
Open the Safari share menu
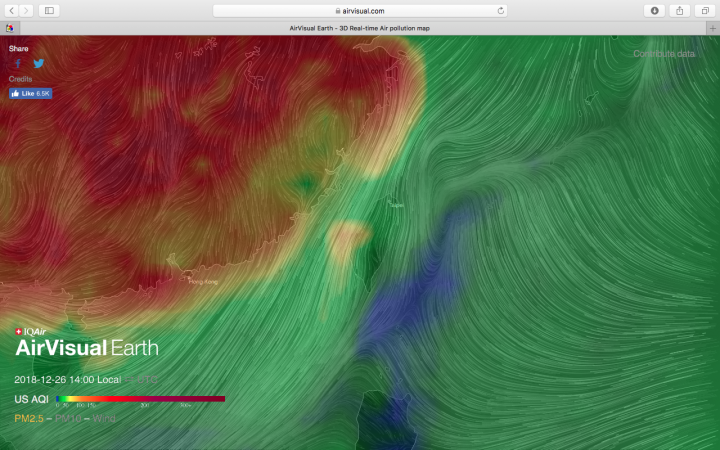click(x=680, y=11)
